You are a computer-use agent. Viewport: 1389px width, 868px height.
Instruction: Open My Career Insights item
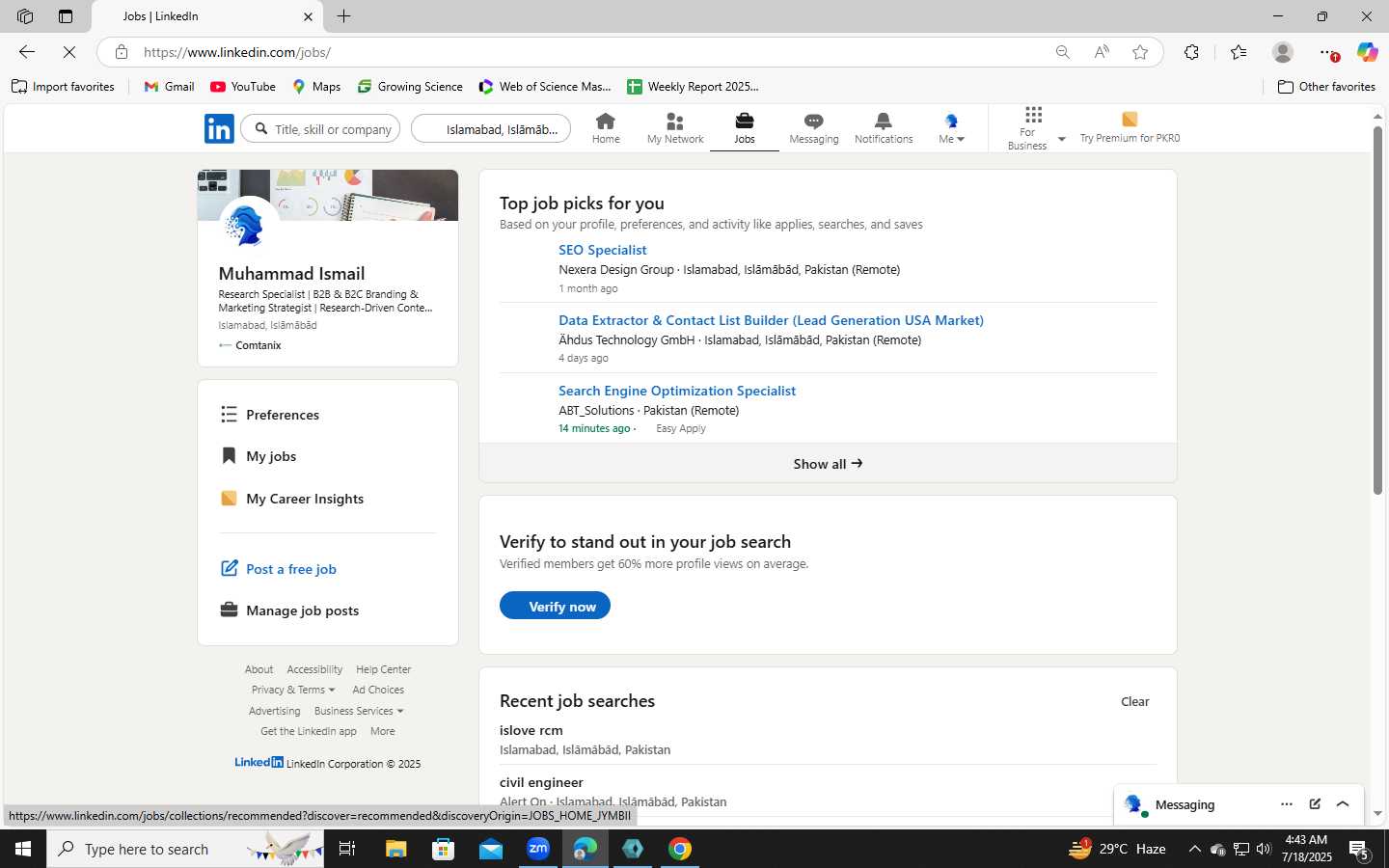tap(292, 499)
